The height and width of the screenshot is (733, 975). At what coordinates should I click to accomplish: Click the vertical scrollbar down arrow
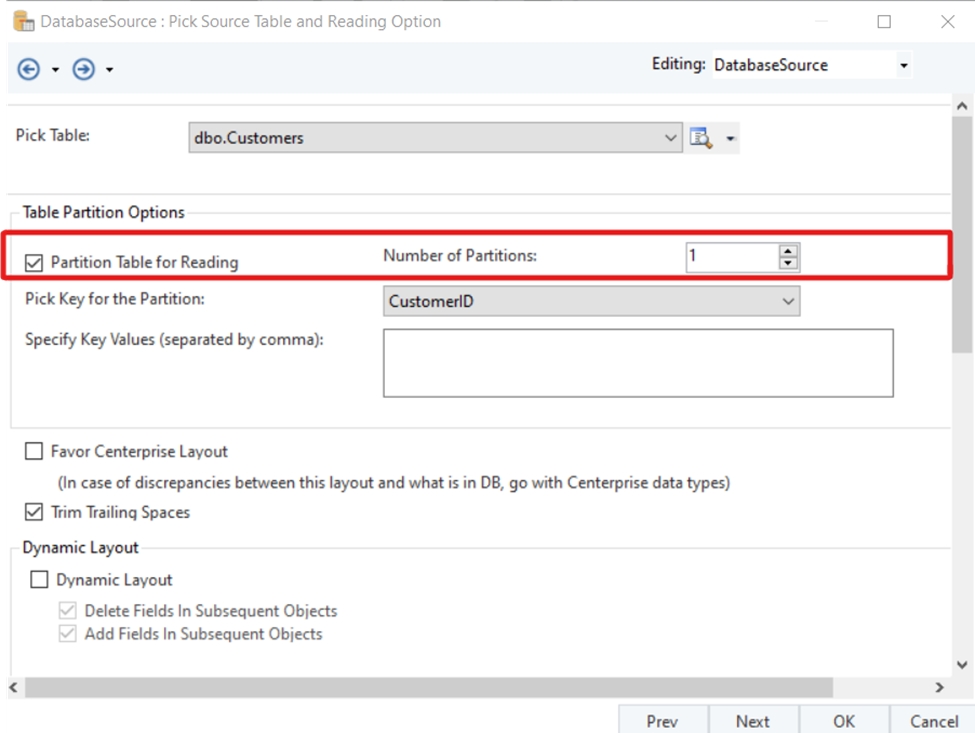click(x=962, y=664)
